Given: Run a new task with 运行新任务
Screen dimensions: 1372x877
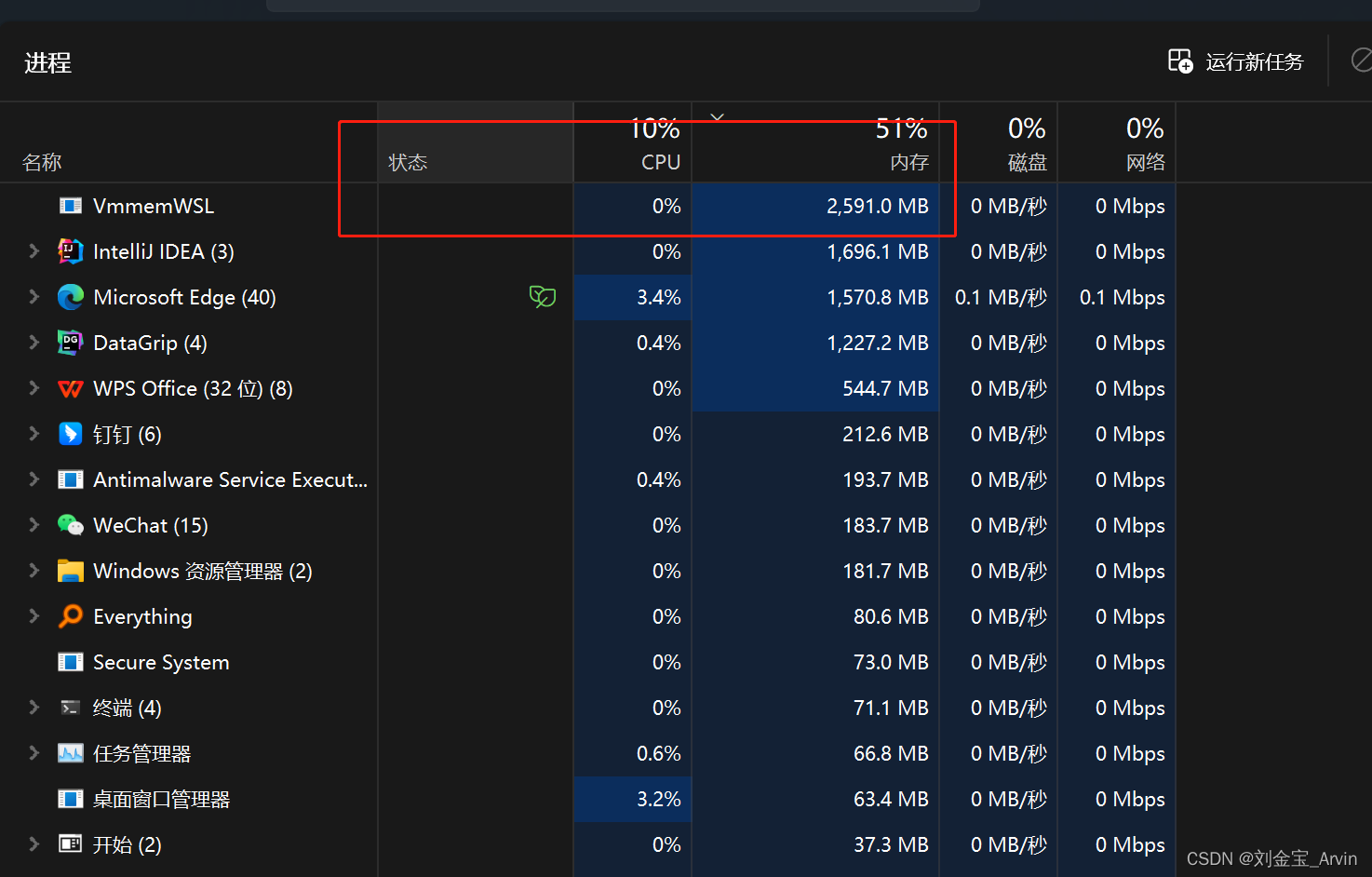Looking at the screenshot, I should [x=1236, y=61].
